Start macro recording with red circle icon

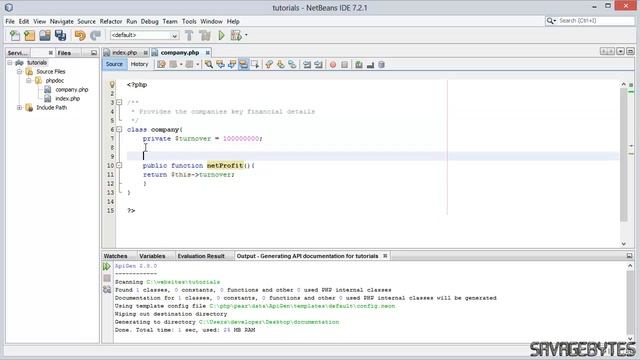point(333,64)
